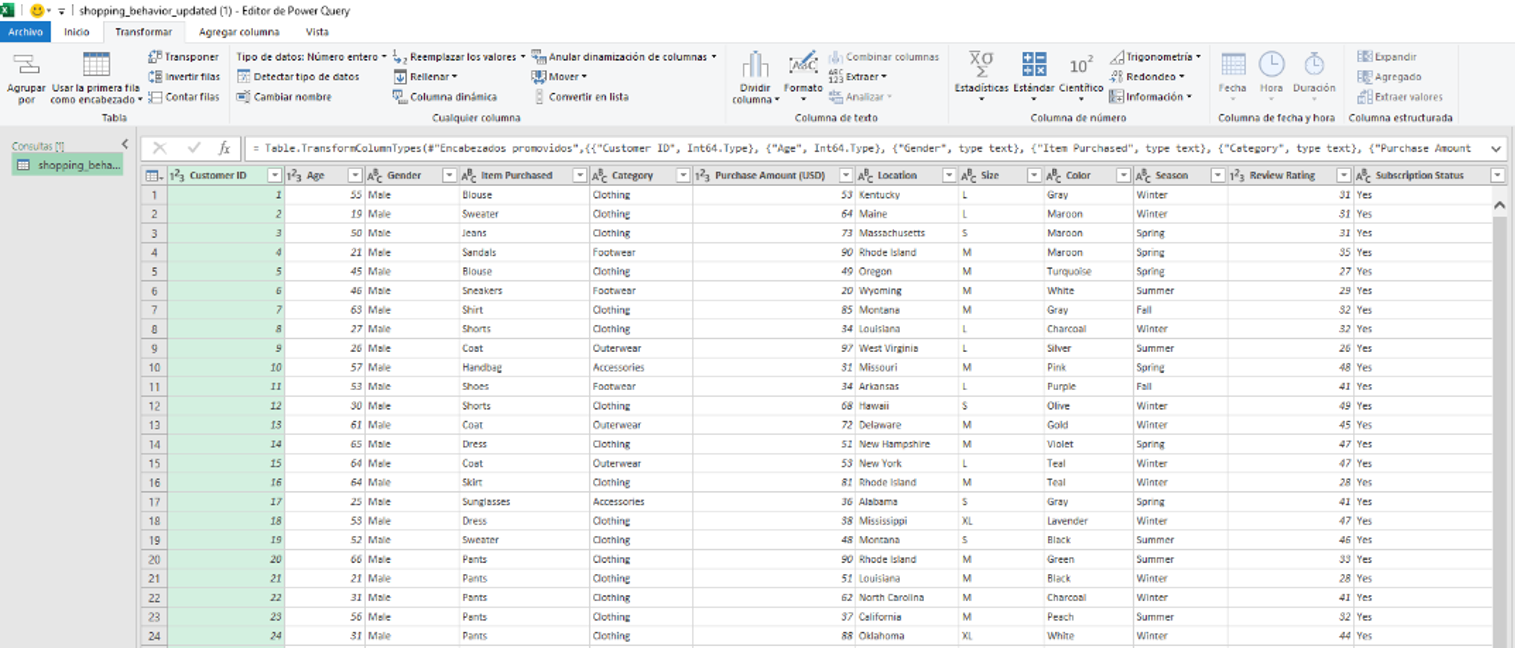Collapse the Consultas pane
The height and width of the screenshot is (648, 1515).
pyautogui.click(x=124, y=145)
